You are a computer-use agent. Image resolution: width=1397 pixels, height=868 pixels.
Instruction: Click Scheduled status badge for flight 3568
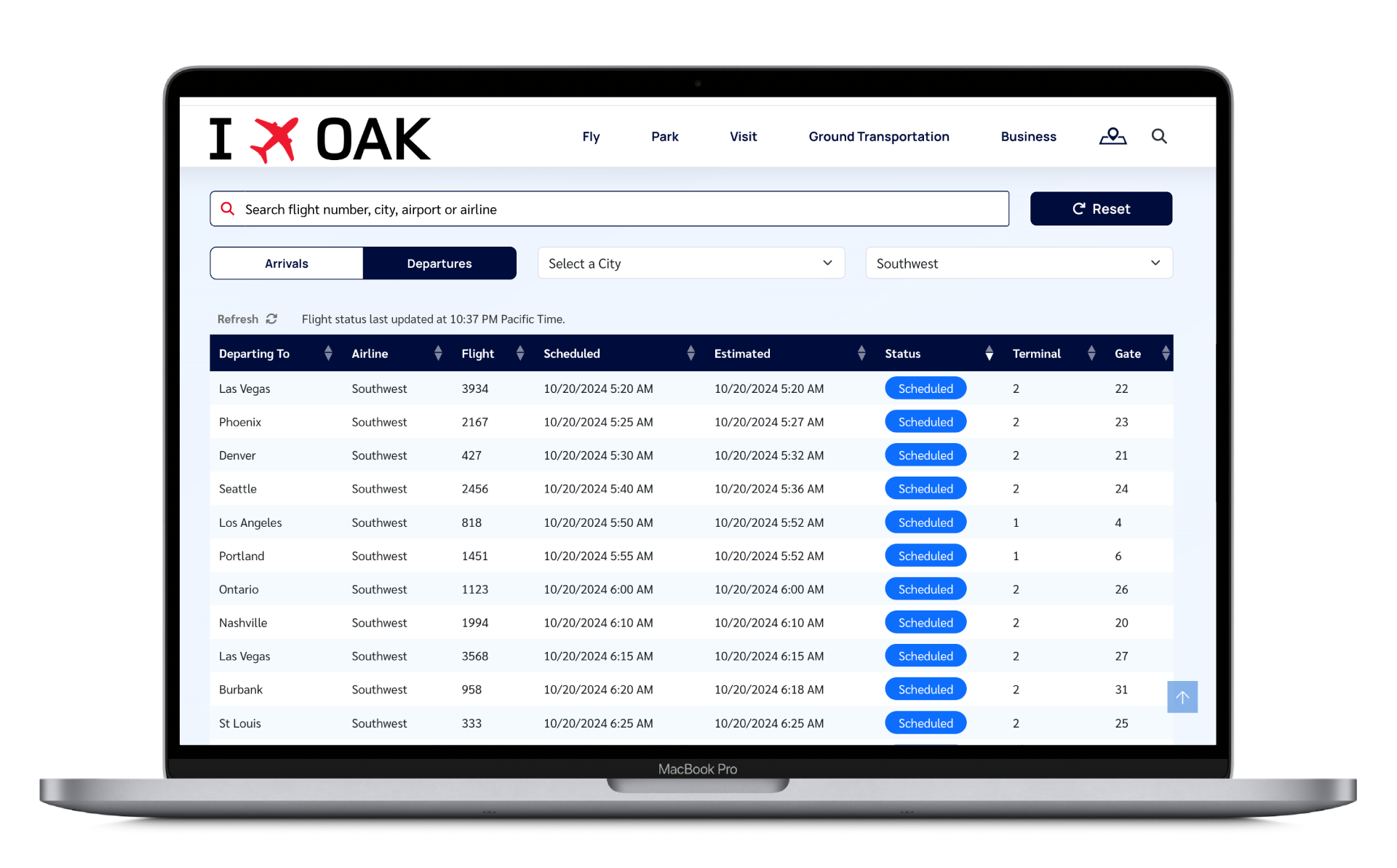click(x=926, y=656)
